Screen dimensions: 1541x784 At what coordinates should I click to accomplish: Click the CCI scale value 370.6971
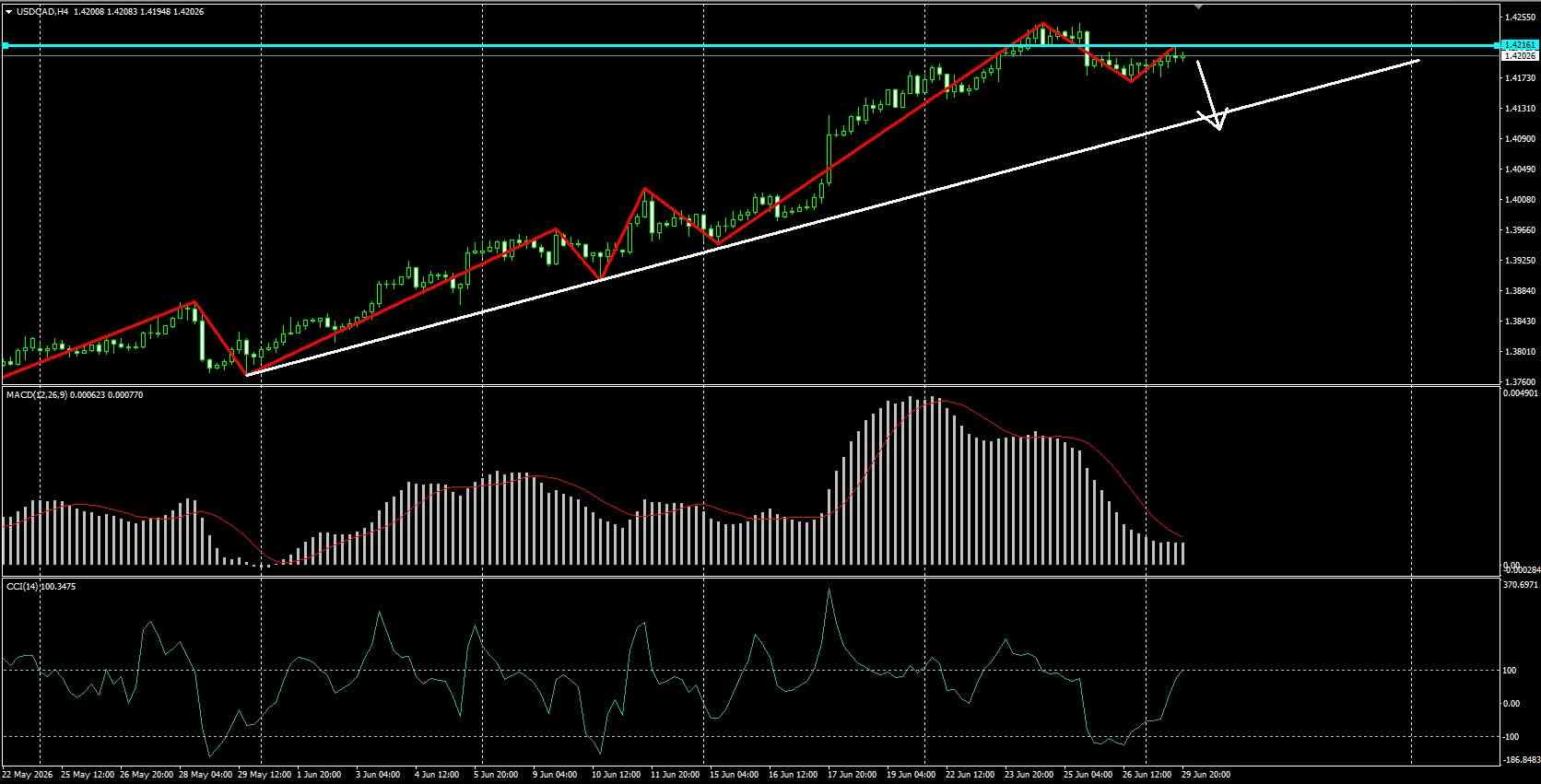[1520, 585]
